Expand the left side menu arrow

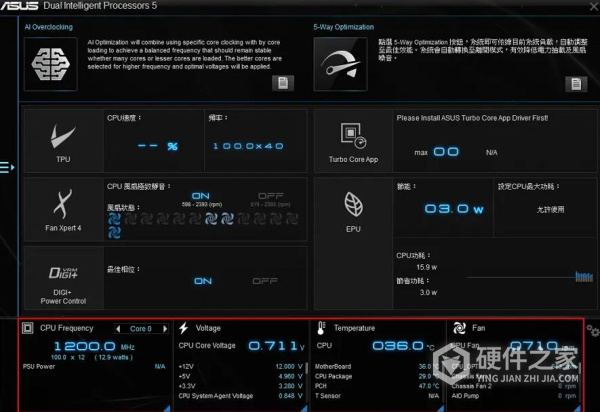(x=7, y=167)
